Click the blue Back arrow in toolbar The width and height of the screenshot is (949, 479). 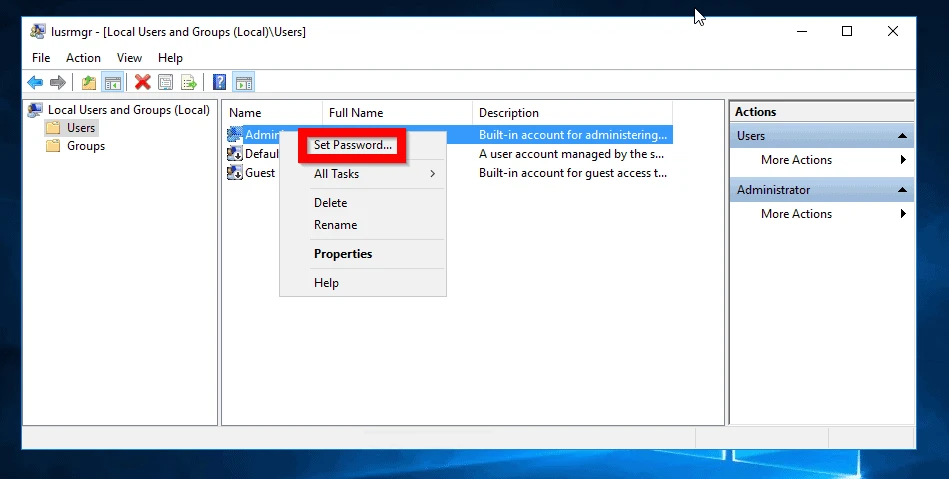click(36, 82)
